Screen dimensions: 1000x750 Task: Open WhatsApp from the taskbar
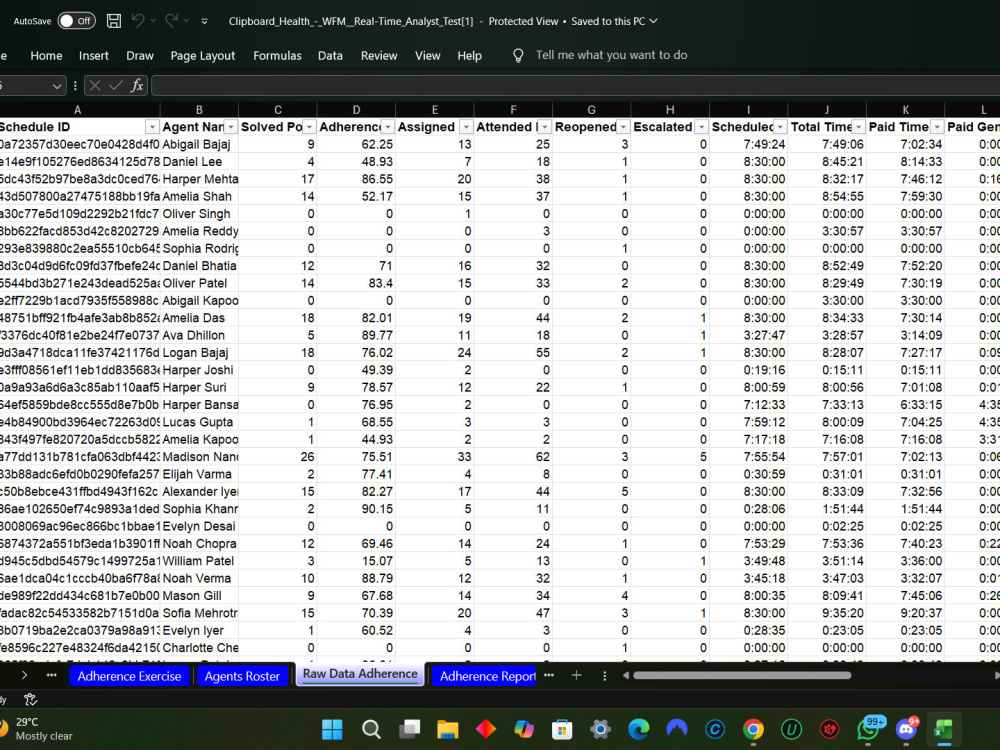(869, 728)
